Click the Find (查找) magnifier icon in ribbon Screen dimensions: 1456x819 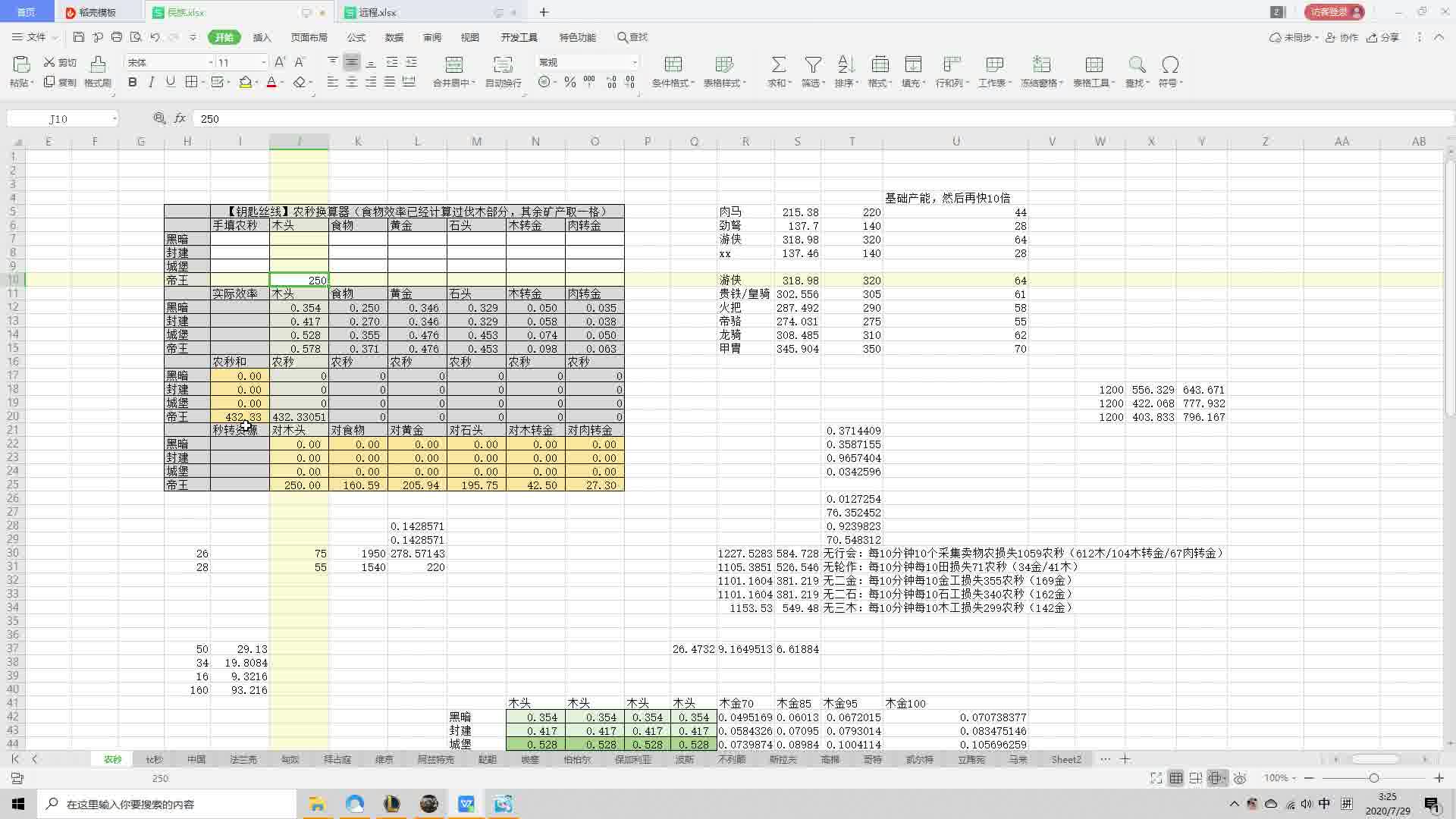tap(1137, 64)
